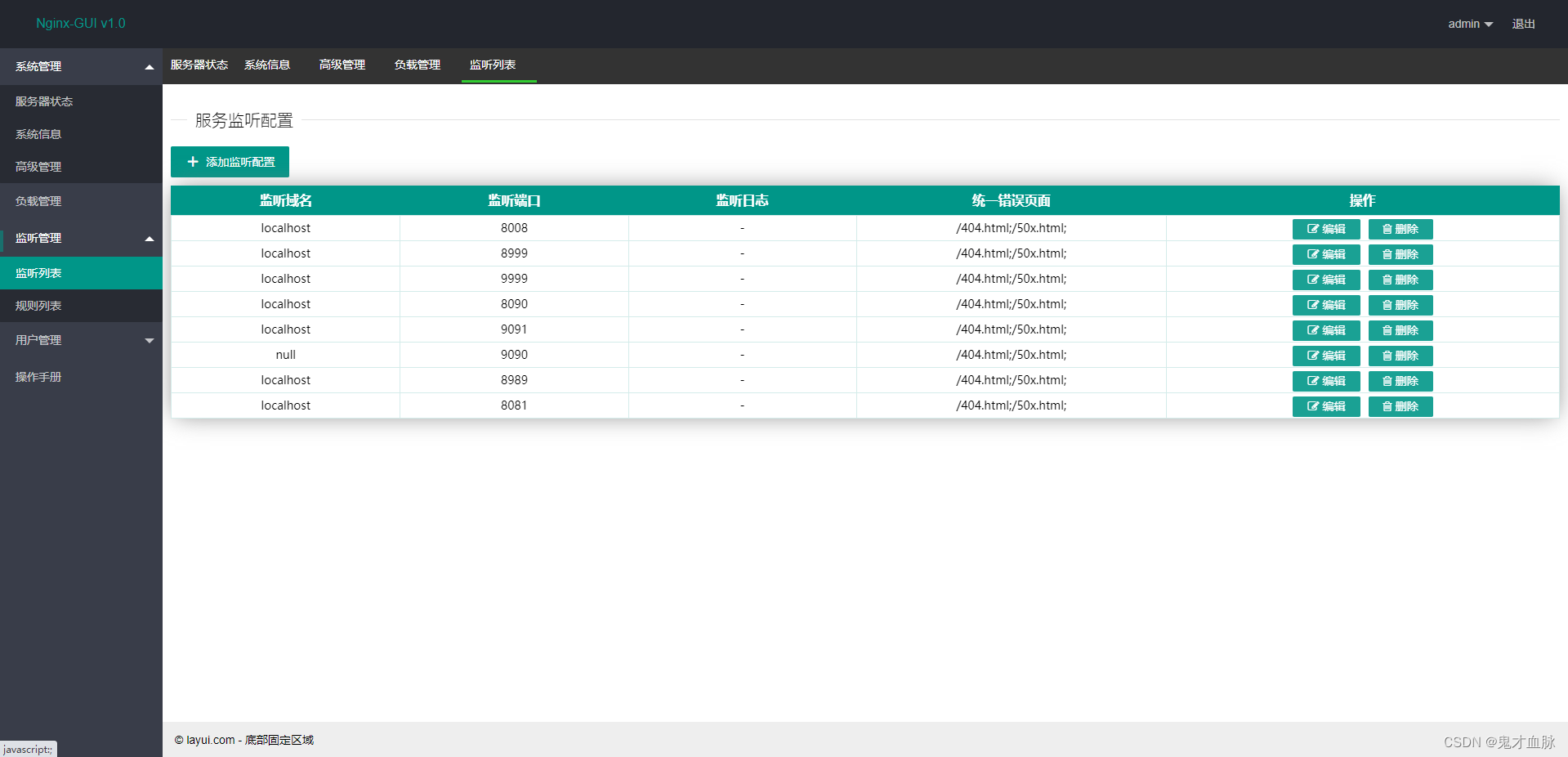Collapse the 系统管理 sidebar section

pos(81,66)
